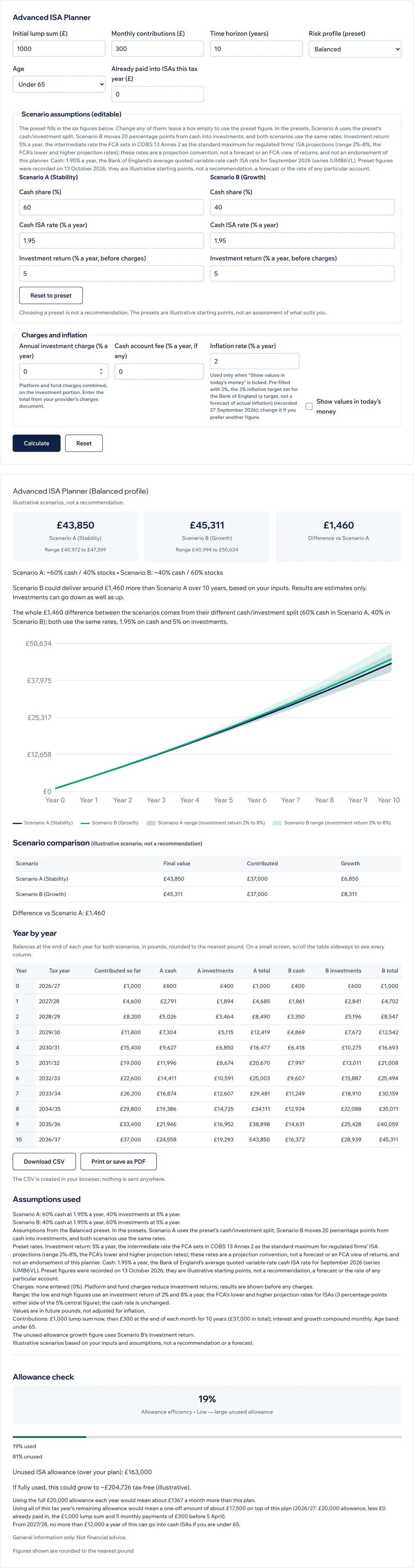
Task: Click Print or save as PDF
Action: click(x=118, y=1161)
